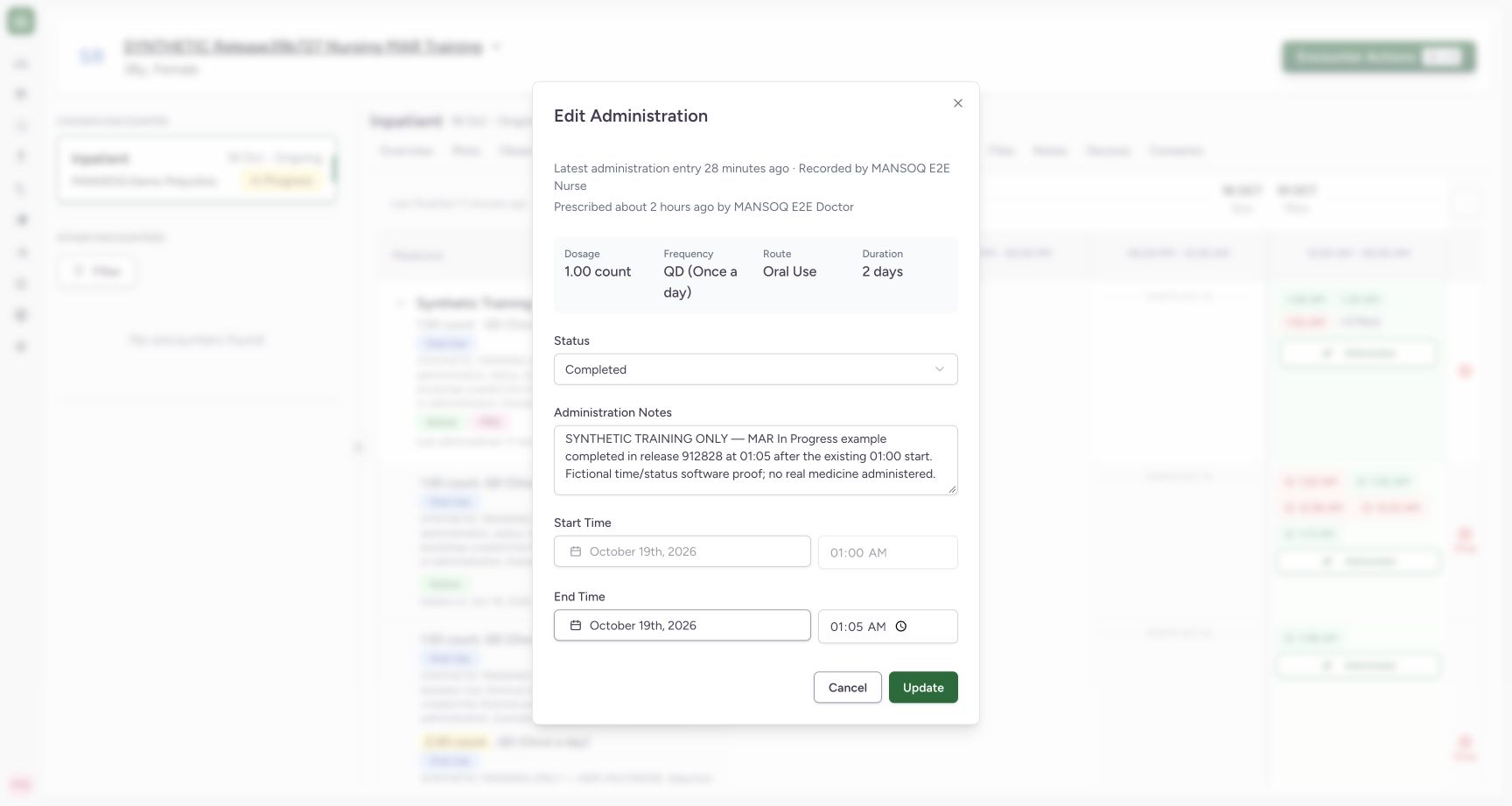This screenshot has height=806, width=1512.
Task: Click the calendar icon in Start Time date
Action: pyautogui.click(x=576, y=551)
